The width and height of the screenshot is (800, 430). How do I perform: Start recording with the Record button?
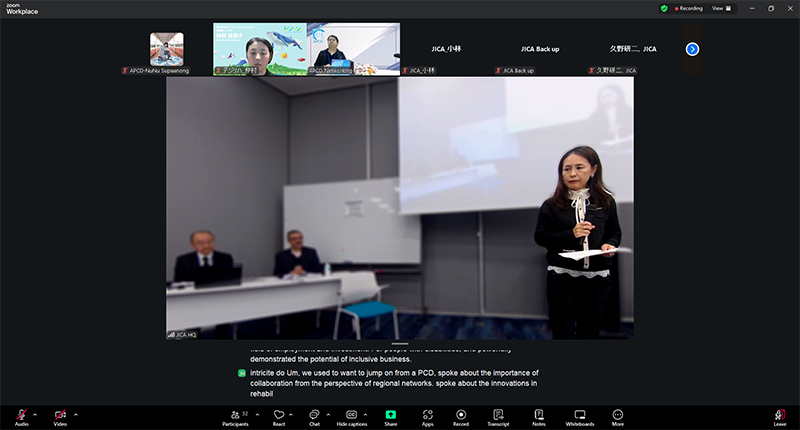pos(461,417)
